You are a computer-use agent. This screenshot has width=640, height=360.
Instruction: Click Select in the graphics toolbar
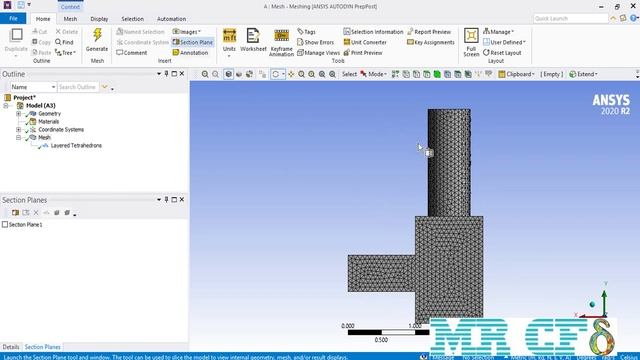click(349, 74)
